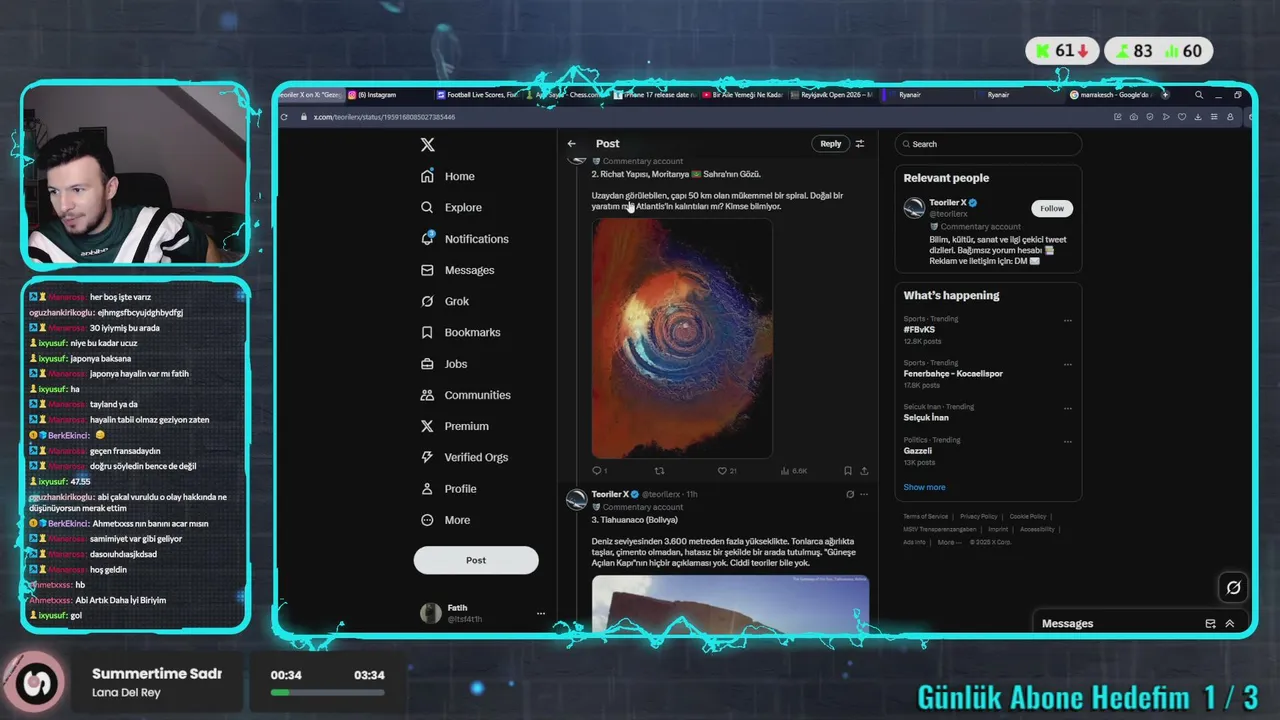Image resolution: width=1280 pixels, height=720 pixels.
Task: Open the options dots beside Fenerbahçe – Kocaelispor
Action: (1068, 365)
